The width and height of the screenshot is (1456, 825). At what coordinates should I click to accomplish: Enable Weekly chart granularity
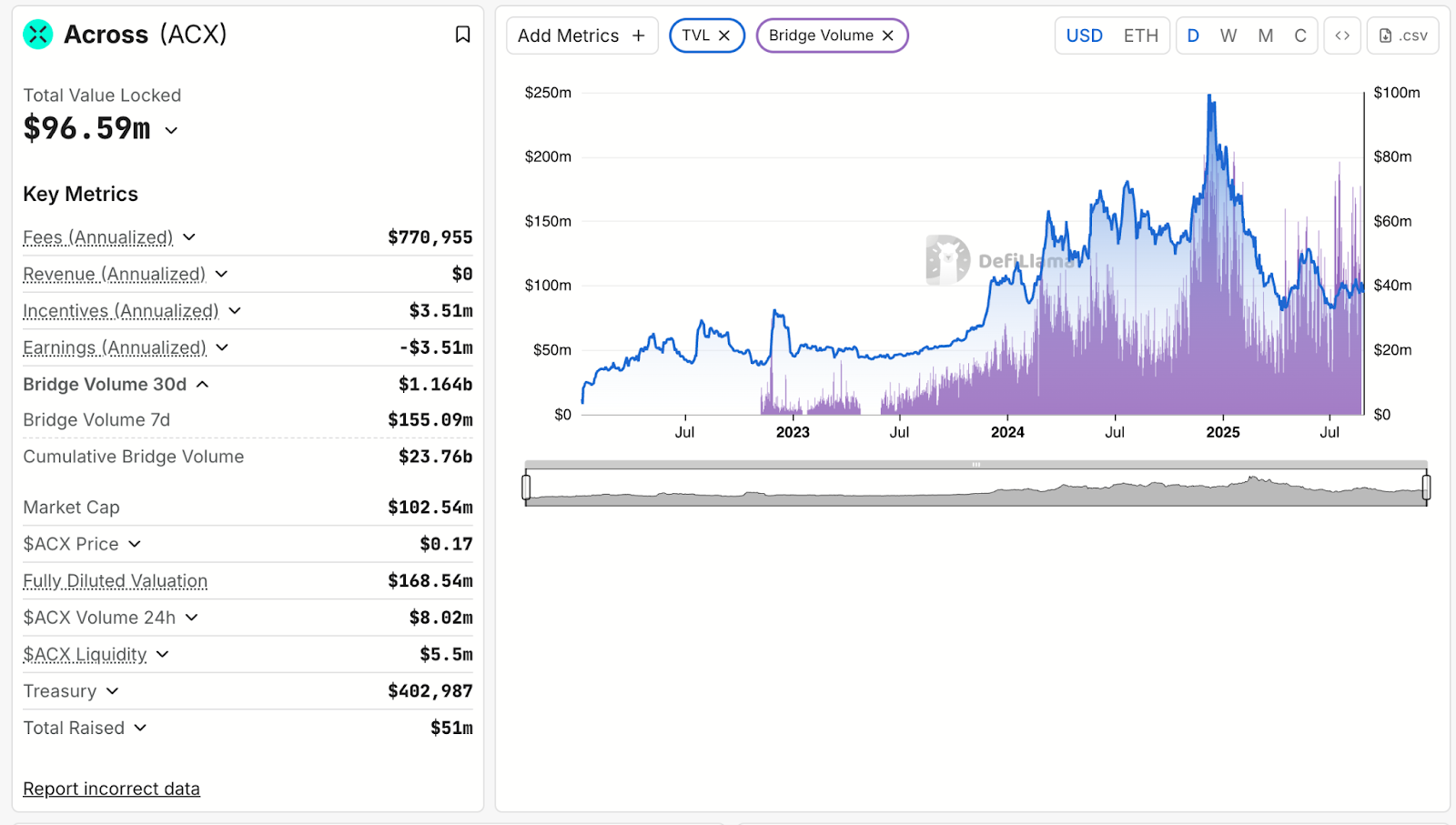click(1228, 35)
